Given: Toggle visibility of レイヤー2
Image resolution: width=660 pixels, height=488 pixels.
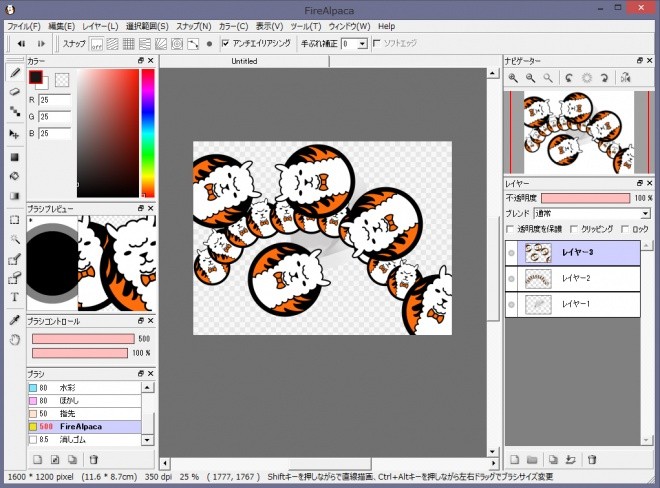Looking at the screenshot, I should pyautogui.click(x=511, y=279).
